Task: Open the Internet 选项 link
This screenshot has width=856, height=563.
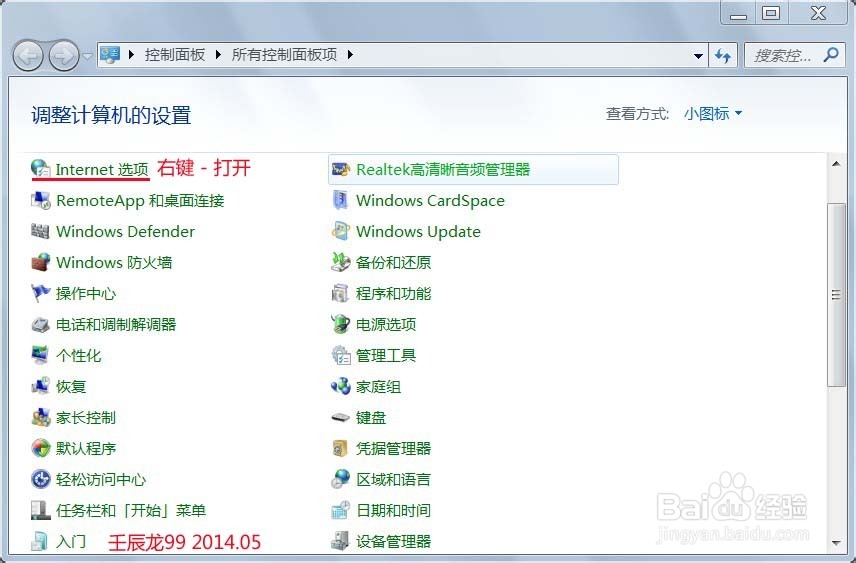Action: (x=102, y=169)
